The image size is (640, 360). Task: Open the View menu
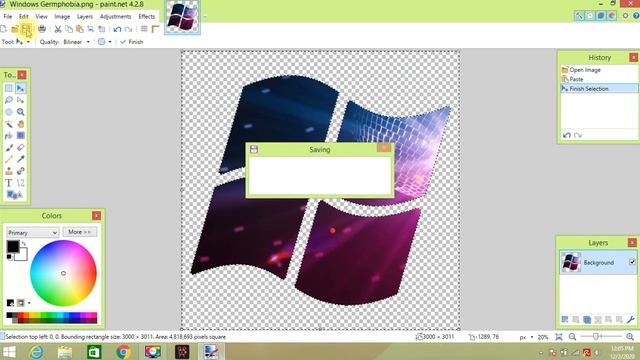pos(41,16)
